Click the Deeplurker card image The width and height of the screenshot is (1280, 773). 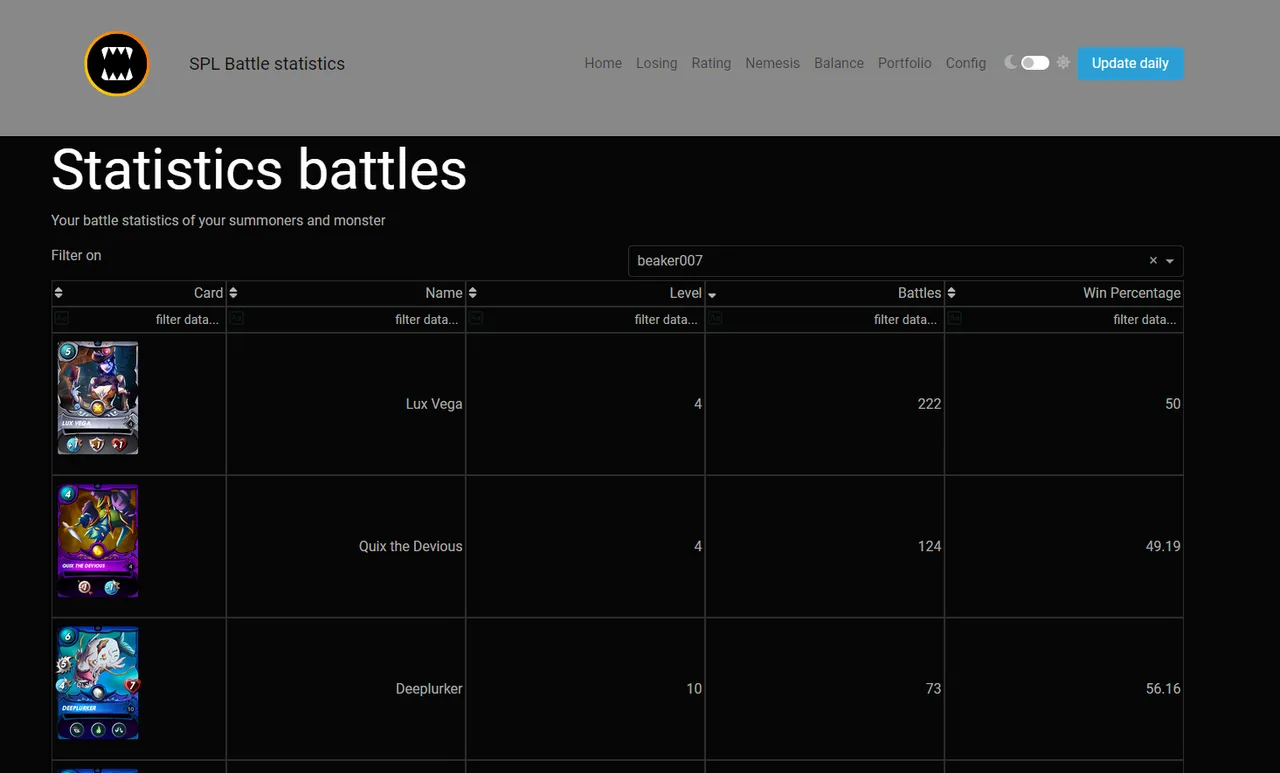(98, 684)
